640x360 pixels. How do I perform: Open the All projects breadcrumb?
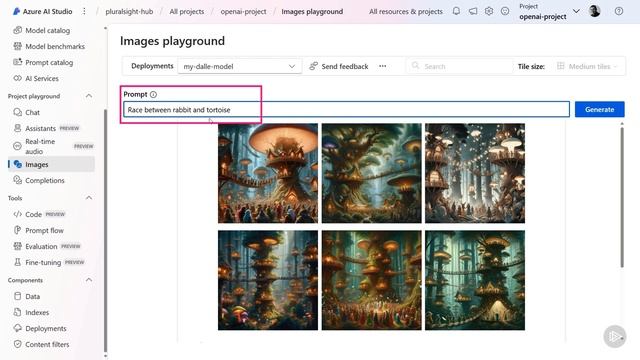click(187, 11)
